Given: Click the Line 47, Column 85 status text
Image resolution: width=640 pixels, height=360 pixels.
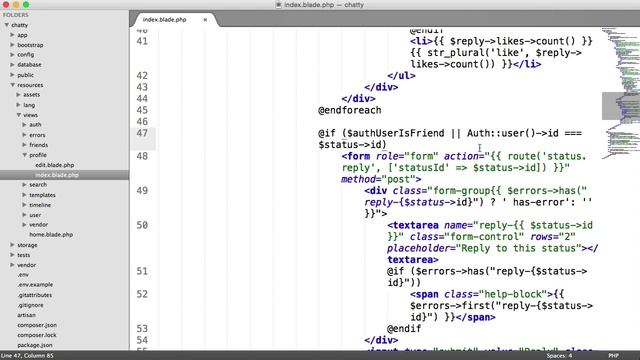Looking at the screenshot, I should point(27,356).
